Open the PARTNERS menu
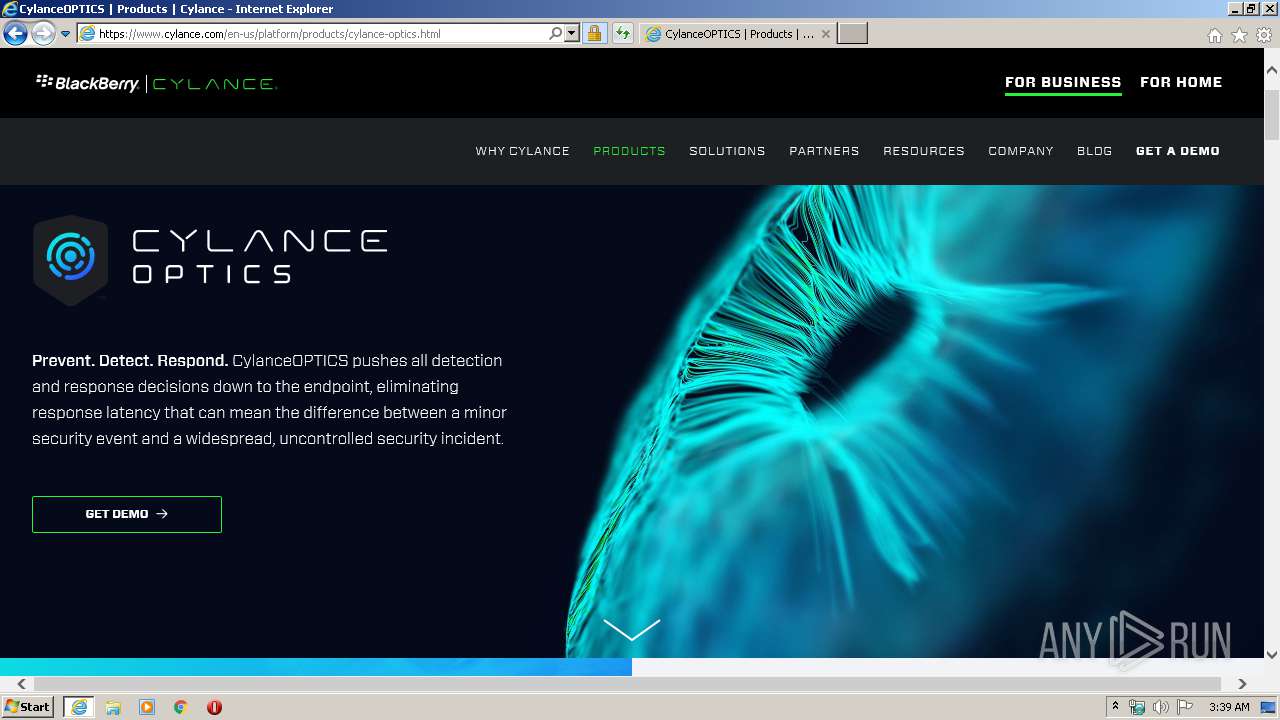The image size is (1280, 720). coord(824,151)
